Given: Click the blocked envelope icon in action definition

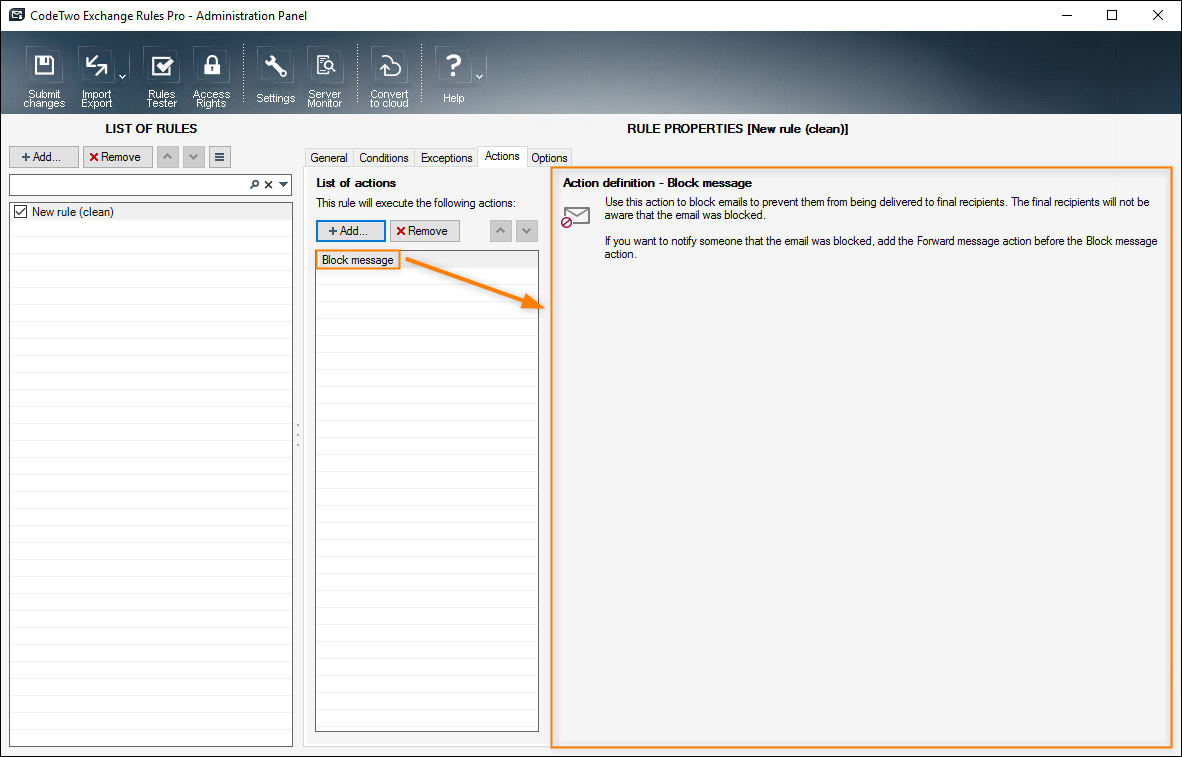Looking at the screenshot, I should click(x=576, y=217).
